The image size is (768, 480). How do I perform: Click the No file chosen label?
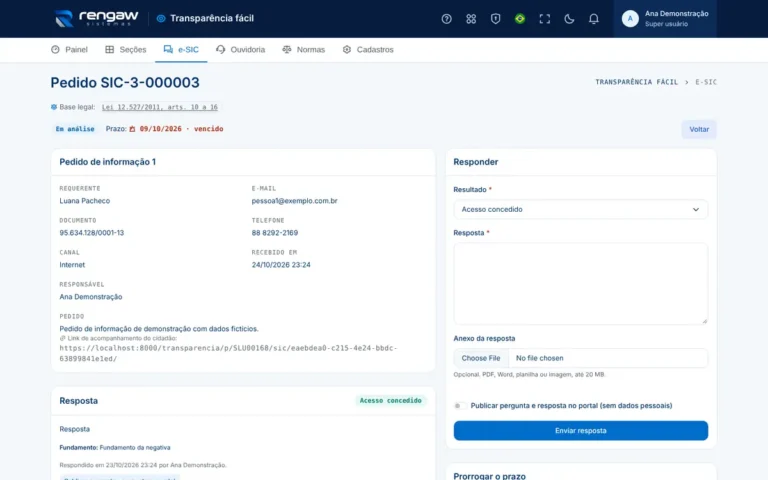[539, 358]
